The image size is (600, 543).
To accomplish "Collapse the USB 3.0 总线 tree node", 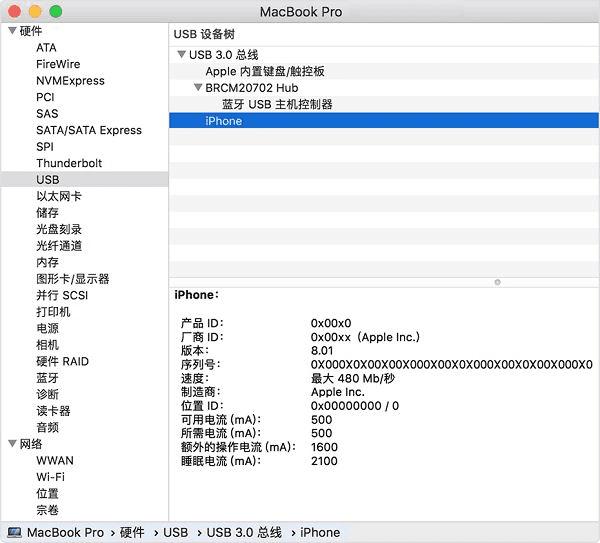I will pos(181,54).
